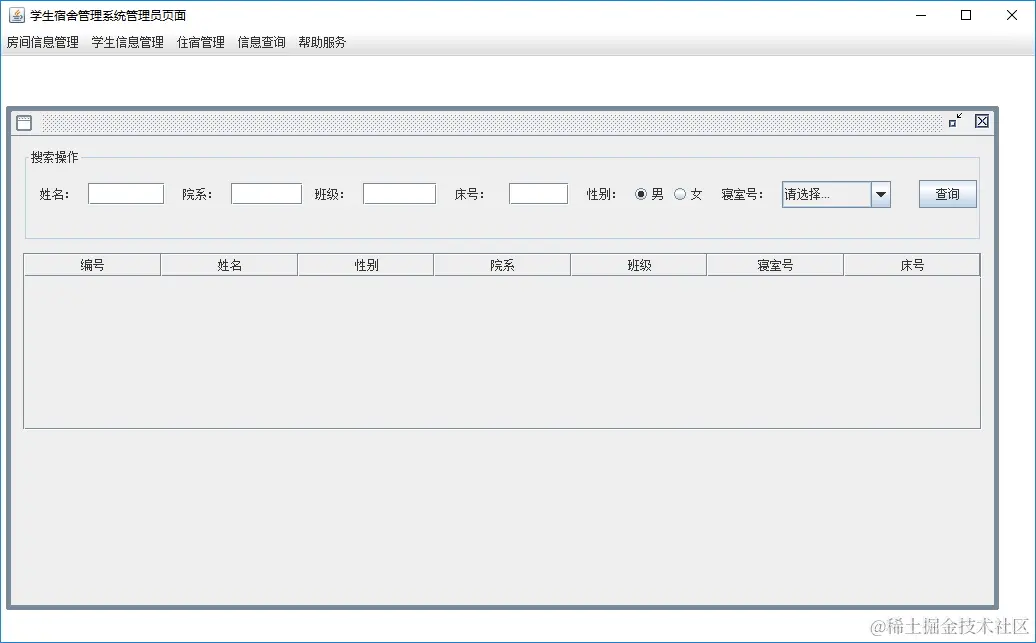Open the 信息查询 menu
Image resolution: width=1036 pixels, height=643 pixels.
click(260, 42)
